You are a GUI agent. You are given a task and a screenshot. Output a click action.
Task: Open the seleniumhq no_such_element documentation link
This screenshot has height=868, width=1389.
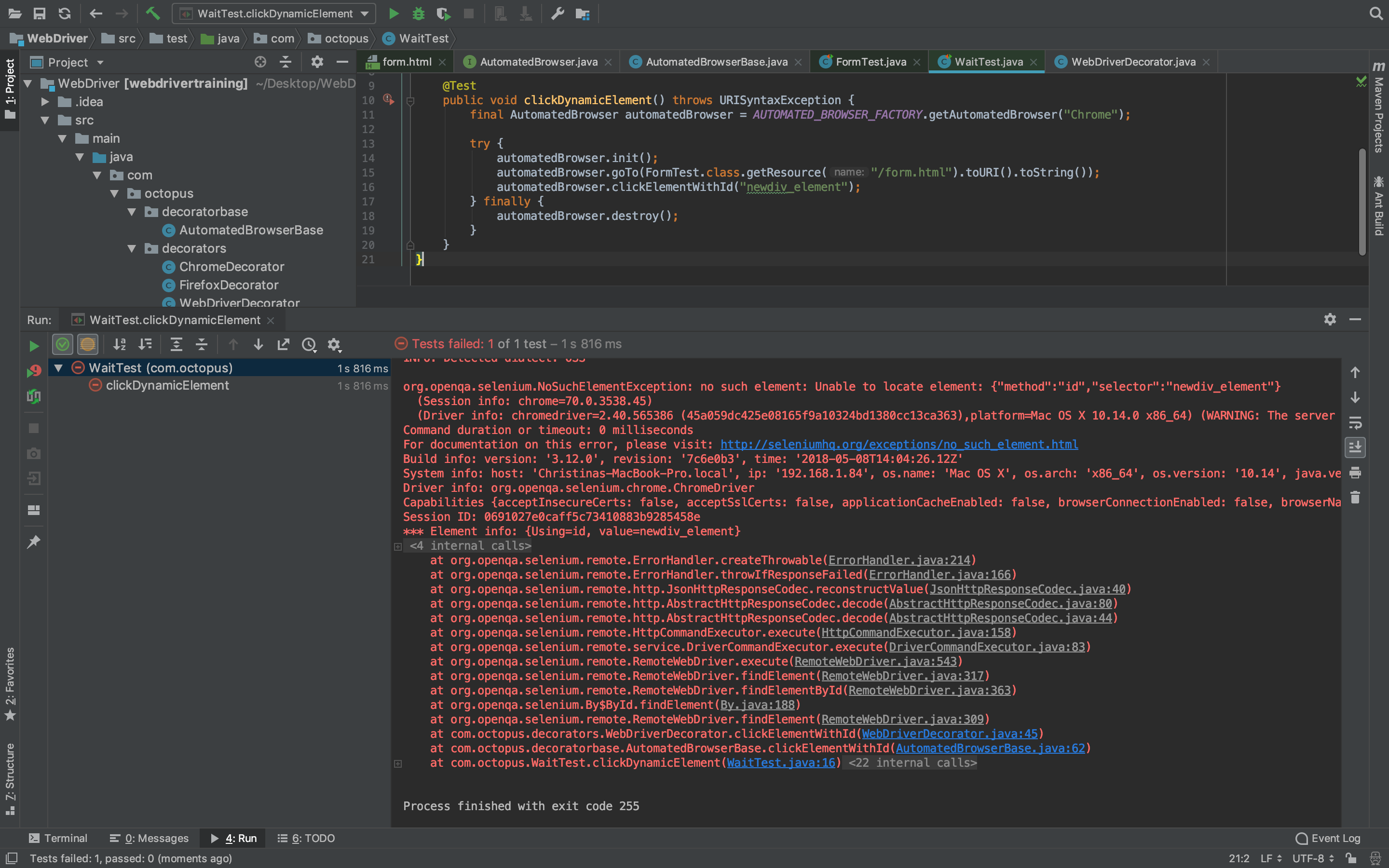coord(899,444)
